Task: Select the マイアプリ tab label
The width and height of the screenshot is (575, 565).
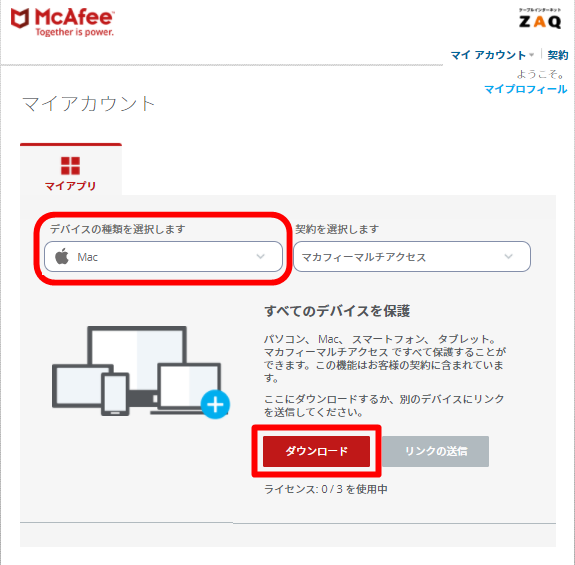Action: tap(70, 186)
